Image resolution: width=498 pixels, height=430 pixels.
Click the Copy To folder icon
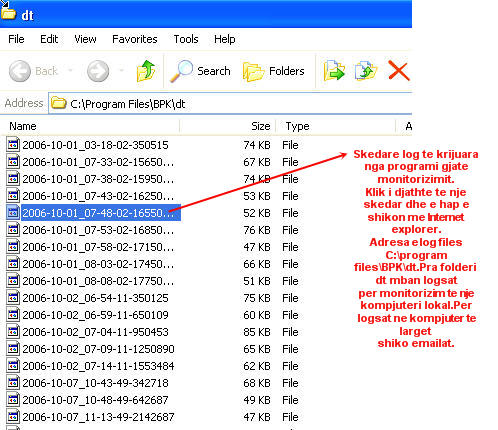tap(366, 70)
